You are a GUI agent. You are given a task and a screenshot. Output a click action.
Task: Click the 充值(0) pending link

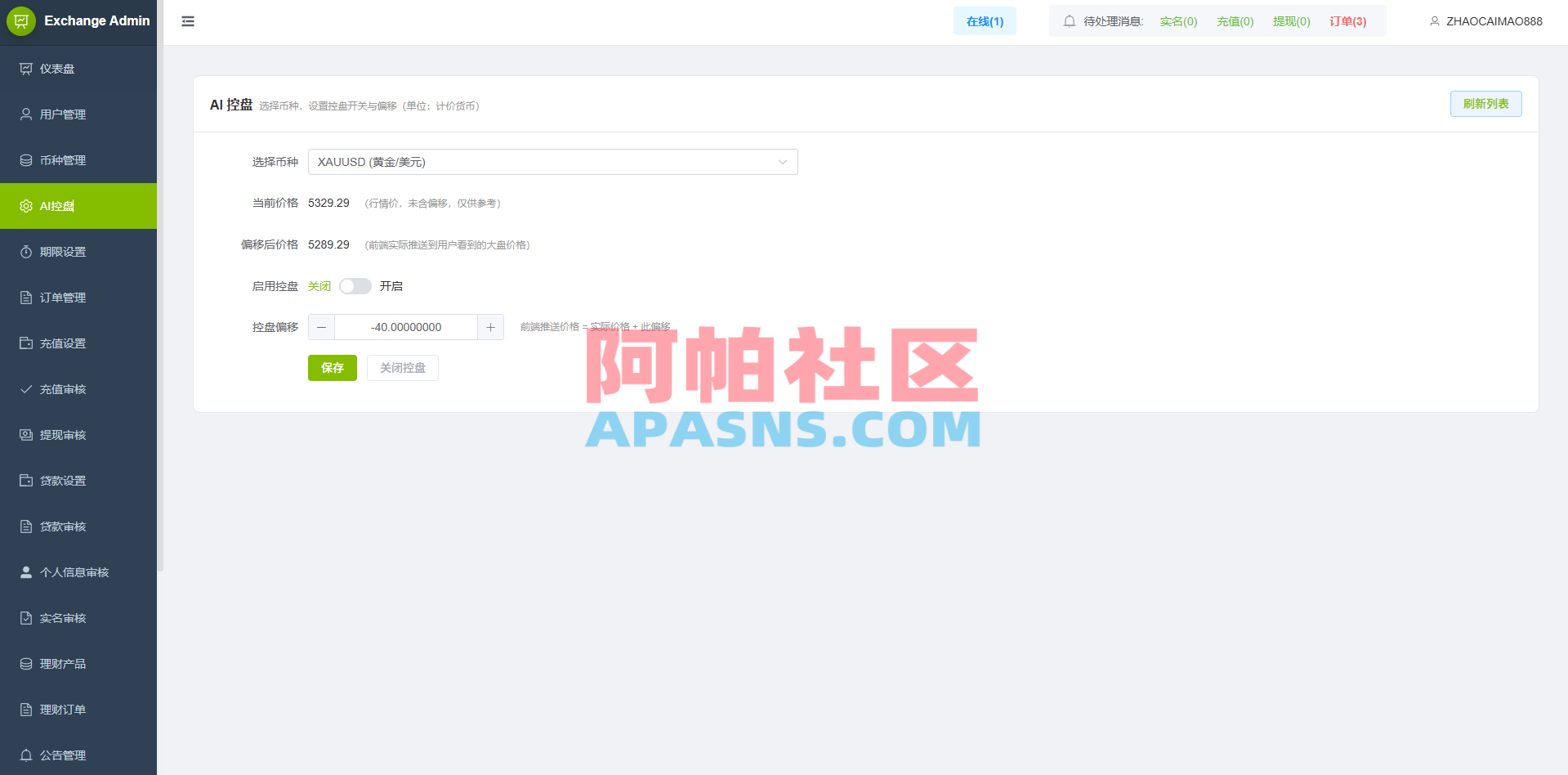[1235, 21]
